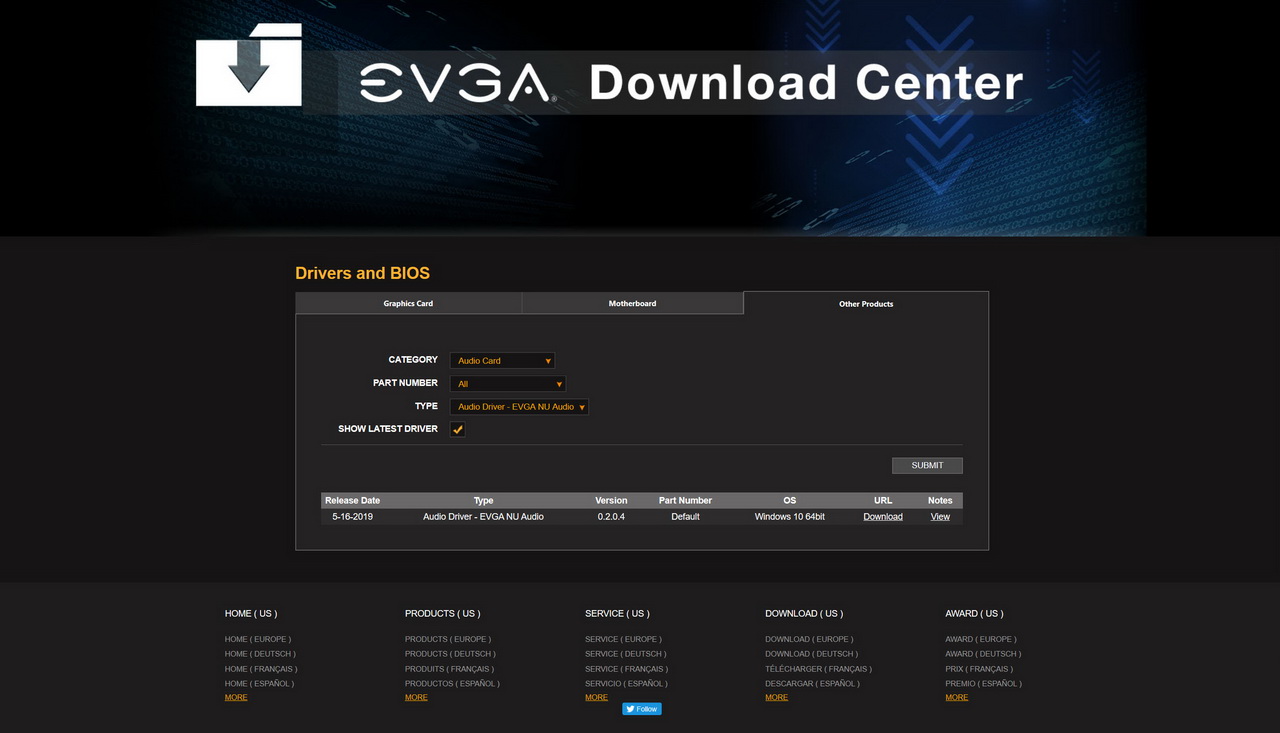Image resolution: width=1280 pixels, height=733 pixels.
Task: Click the HOME ( US ) footer link
Action: point(251,613)
